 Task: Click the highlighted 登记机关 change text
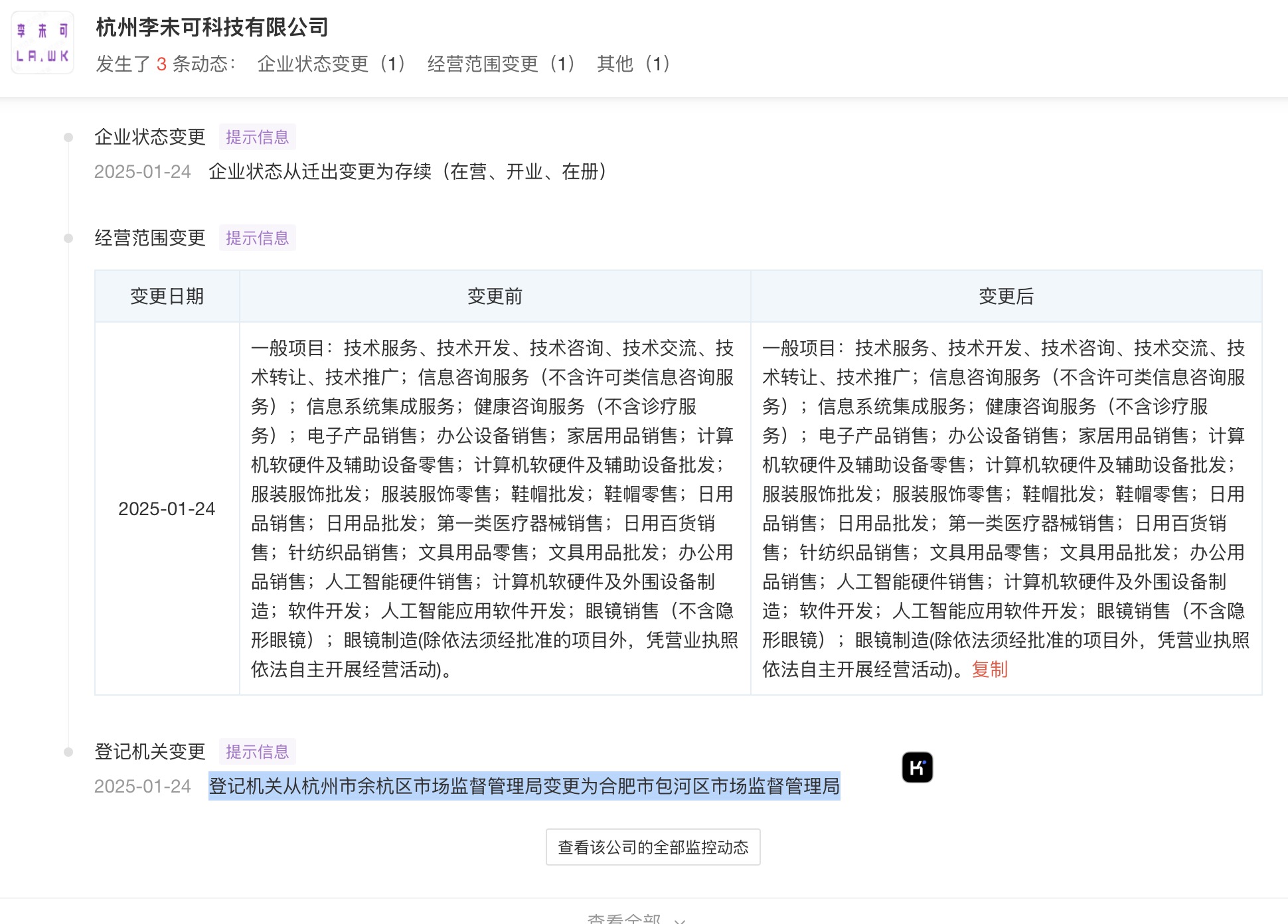coord(524,786)
